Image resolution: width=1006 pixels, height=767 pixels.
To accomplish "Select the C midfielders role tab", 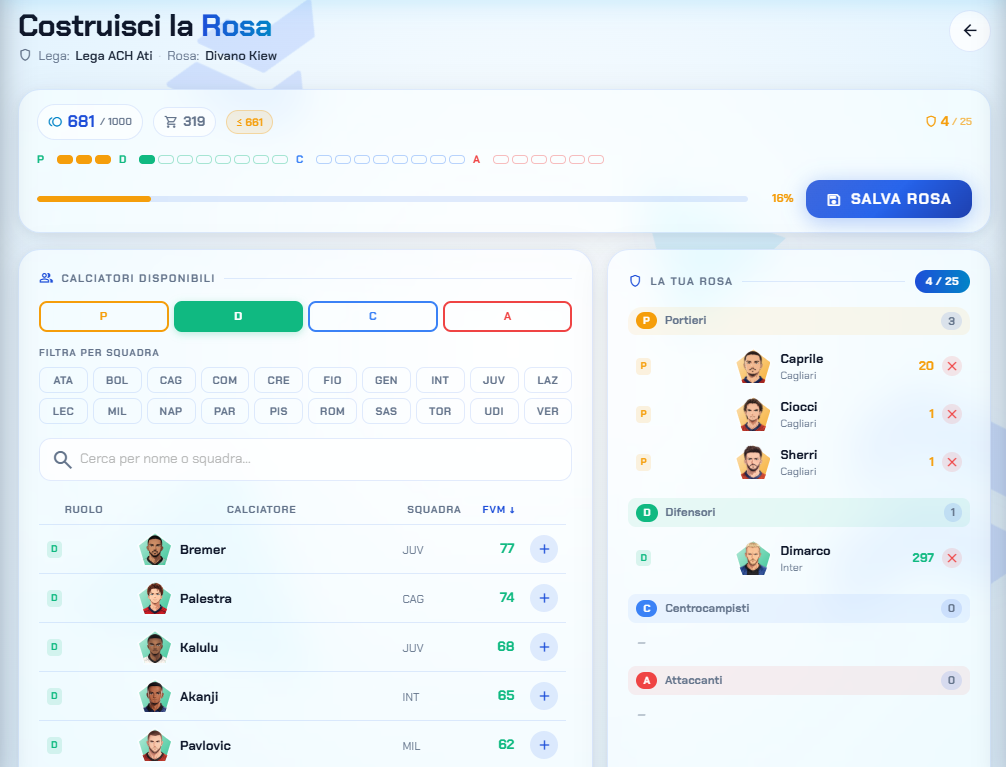I will click(373, 316).
